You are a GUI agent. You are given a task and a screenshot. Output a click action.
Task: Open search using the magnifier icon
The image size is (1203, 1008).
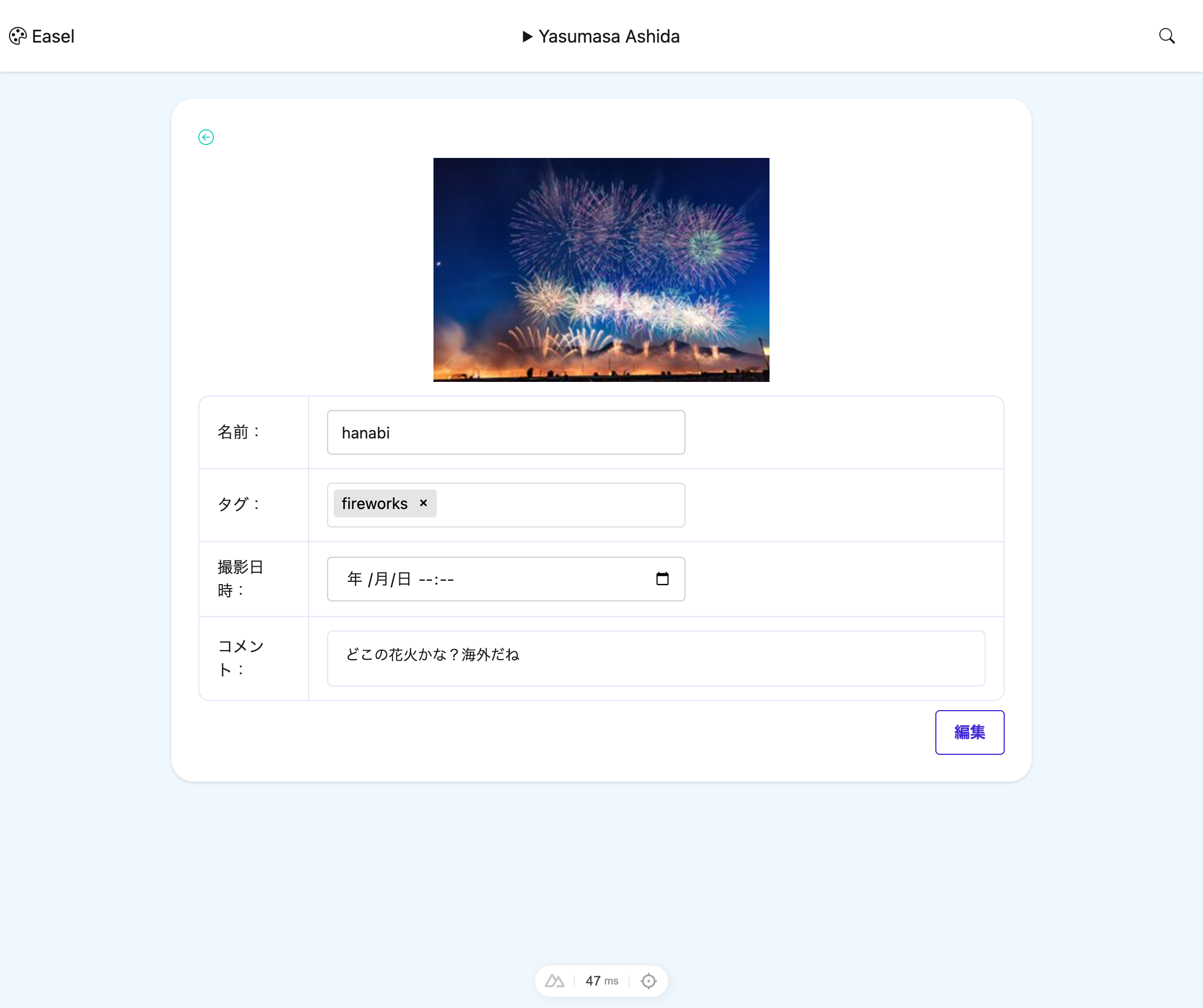[x=1167, y=35]
